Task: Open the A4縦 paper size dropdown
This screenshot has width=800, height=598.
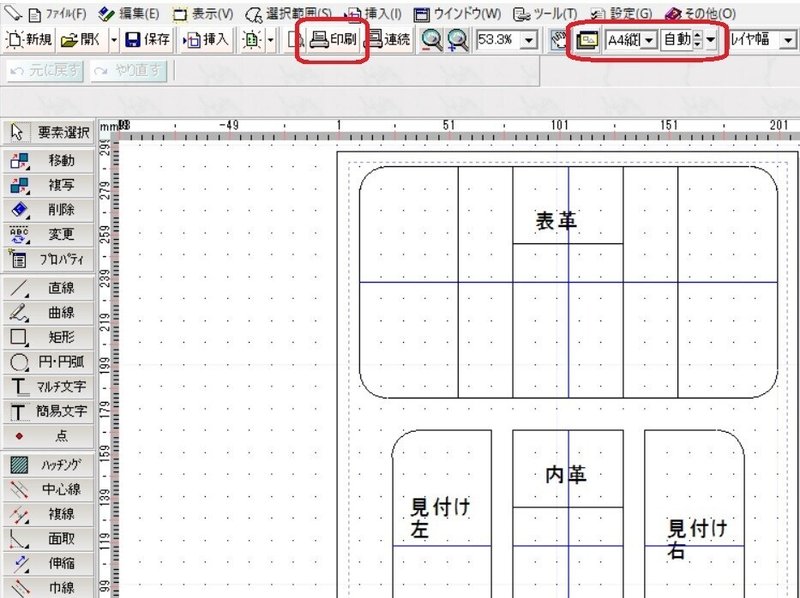Action: (648, 40)
